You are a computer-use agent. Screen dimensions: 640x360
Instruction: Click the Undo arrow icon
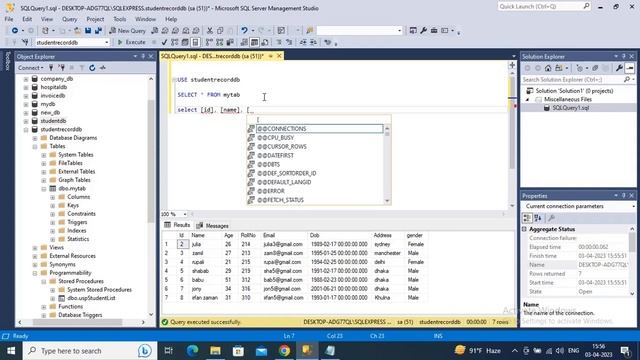(244, 31)
